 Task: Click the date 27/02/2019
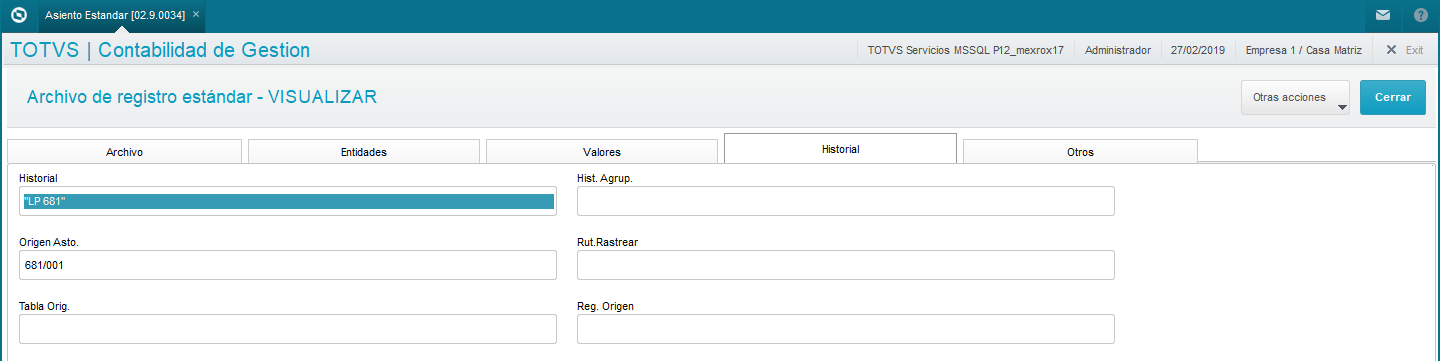(x=1198, y=49)
